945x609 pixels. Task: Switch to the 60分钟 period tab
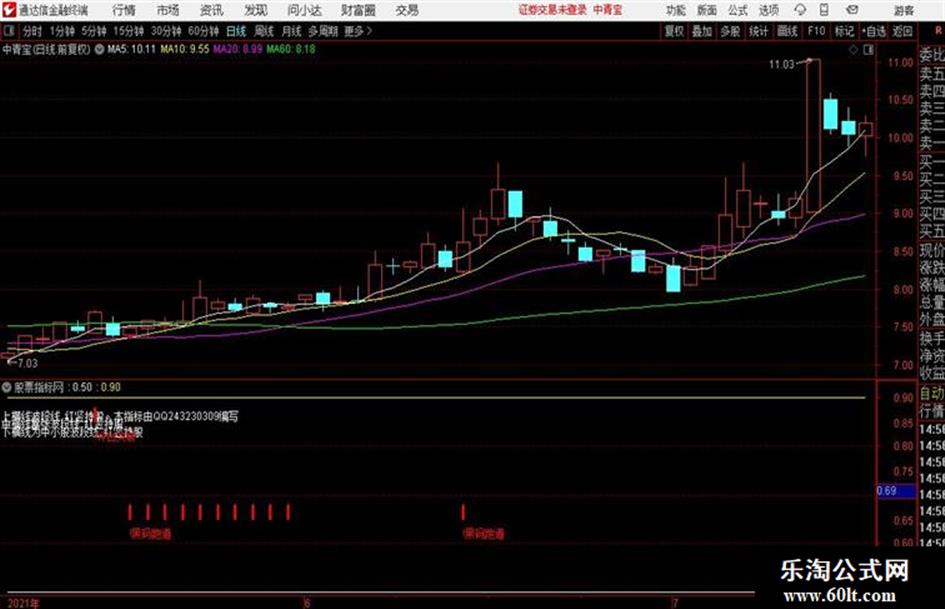[x=203, y=31]
